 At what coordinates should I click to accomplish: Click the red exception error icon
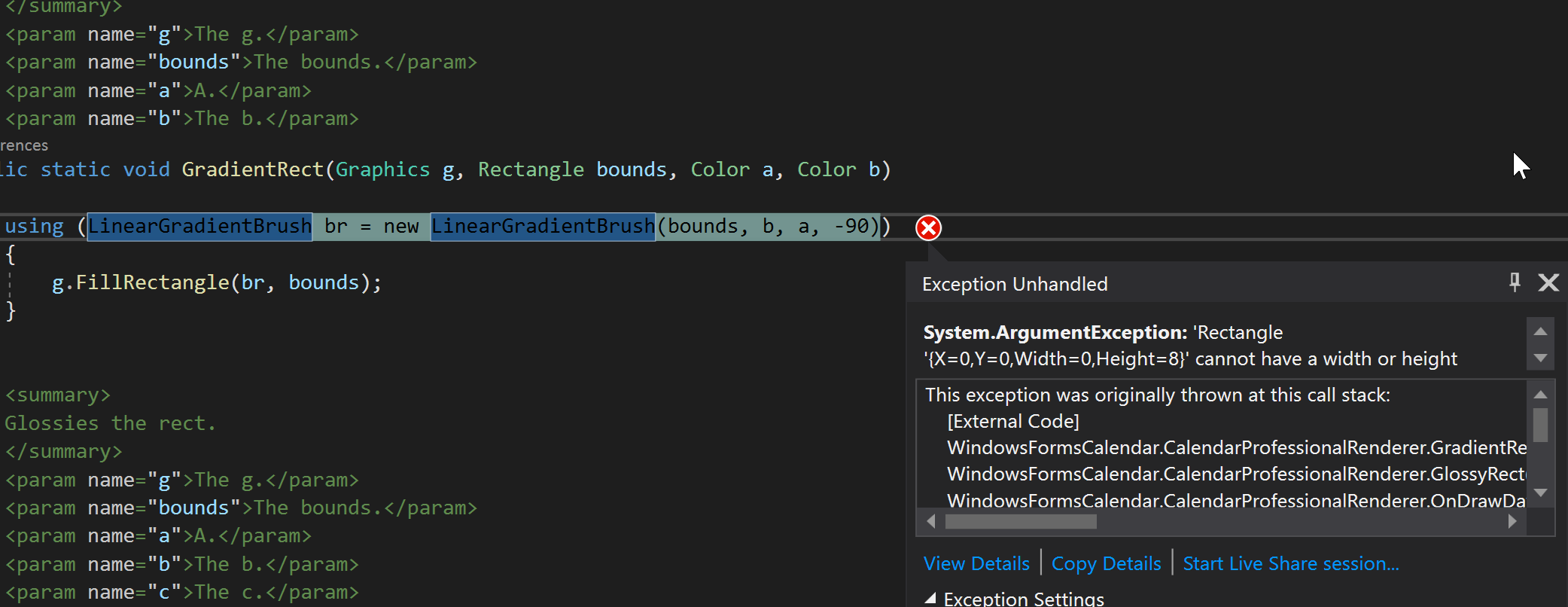click(x=928, y=227)
